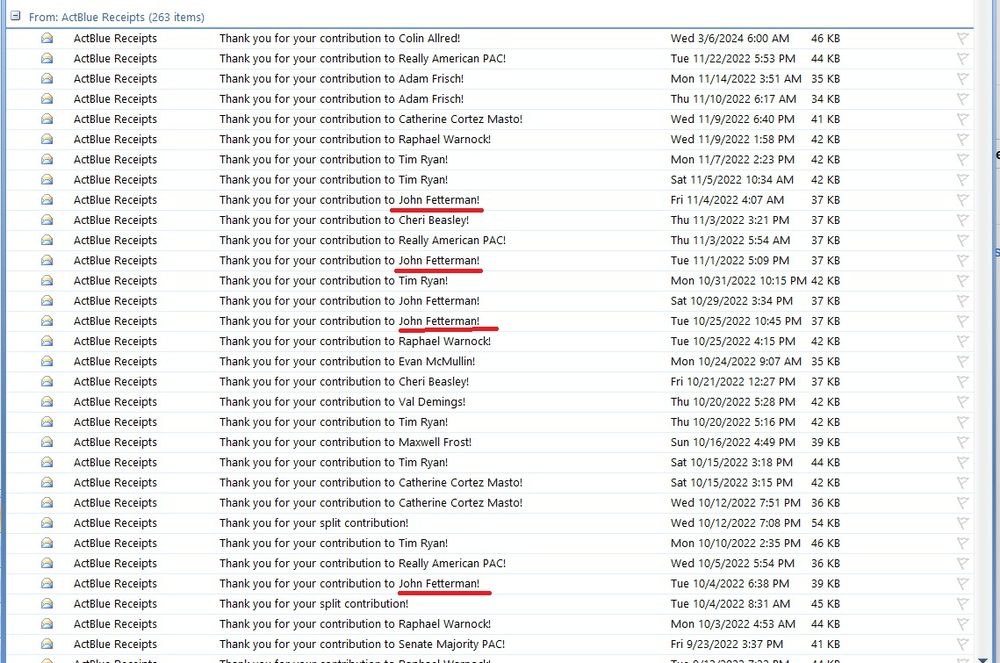Flag Raphael Warnock email from 10/25/2022 4:15 PM
Screen dimensions: 1000x663
click(962, 341)
